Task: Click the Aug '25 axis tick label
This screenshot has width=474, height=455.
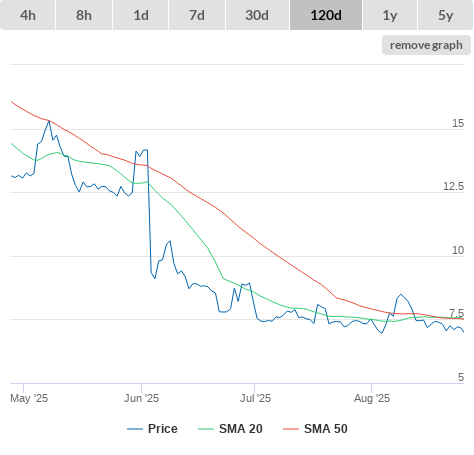Action: (372, 398)
